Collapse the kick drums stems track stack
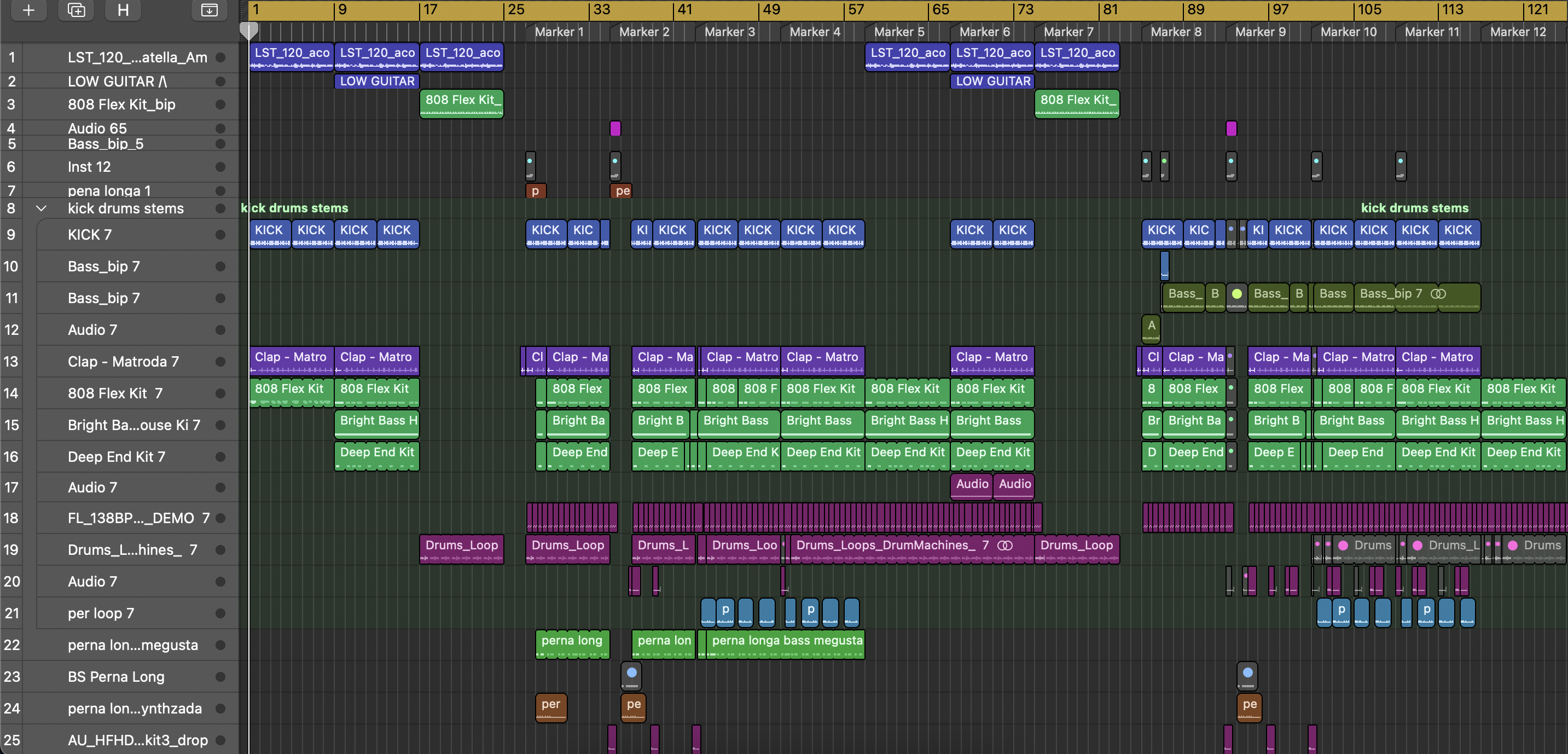 tap(41, 208)
